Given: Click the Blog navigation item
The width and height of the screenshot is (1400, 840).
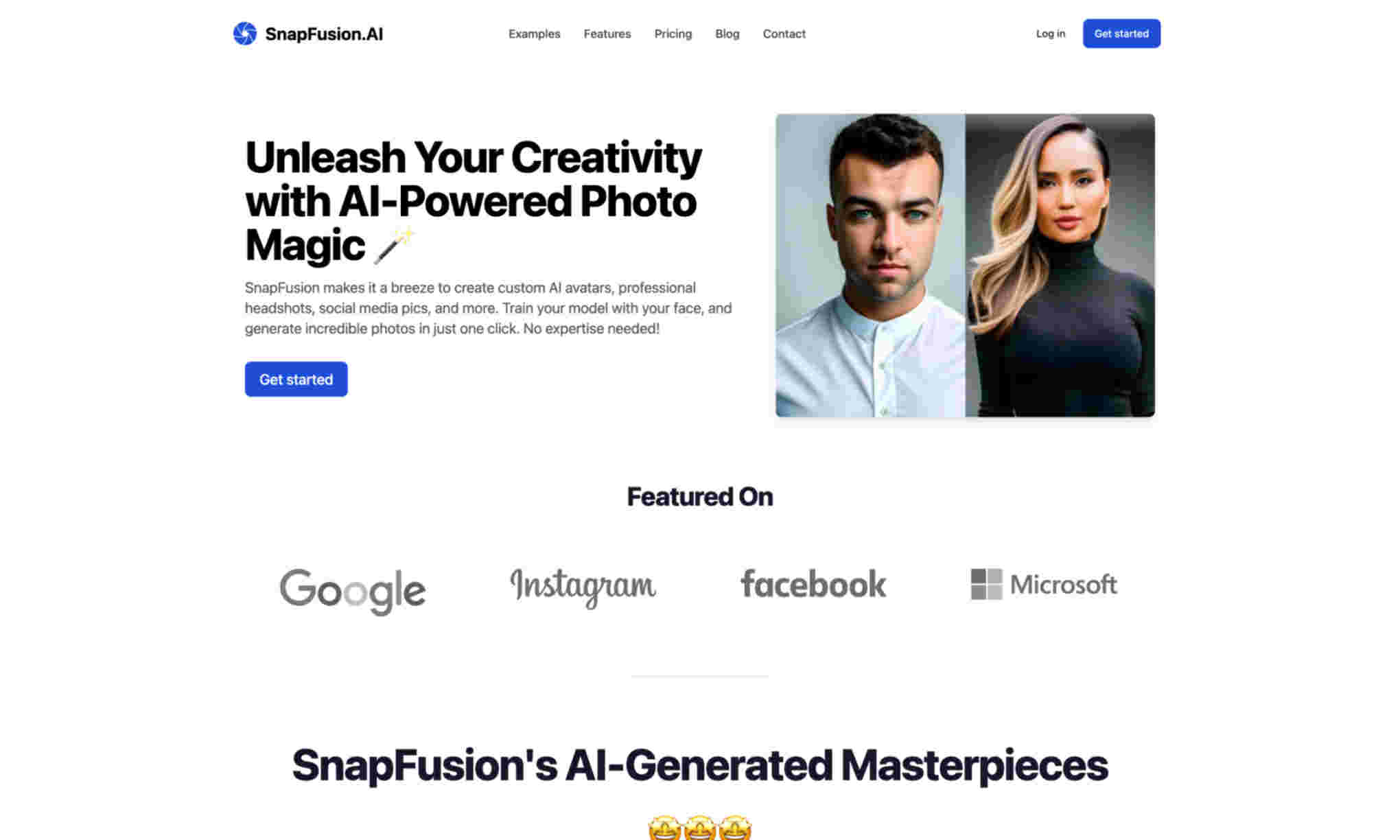Looking at the screenshot, I should click(x=727, y=33).
